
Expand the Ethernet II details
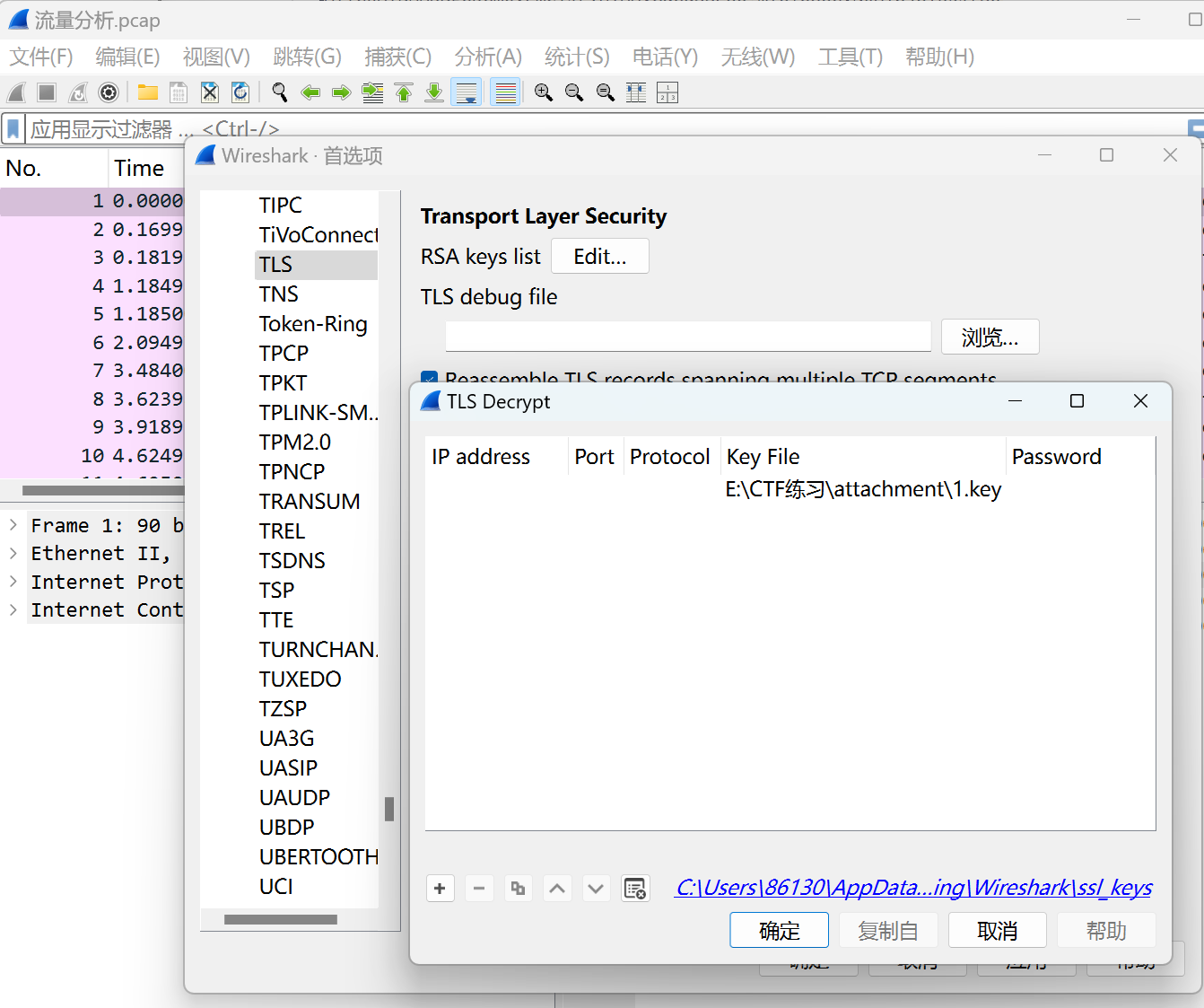coord(13,553)
